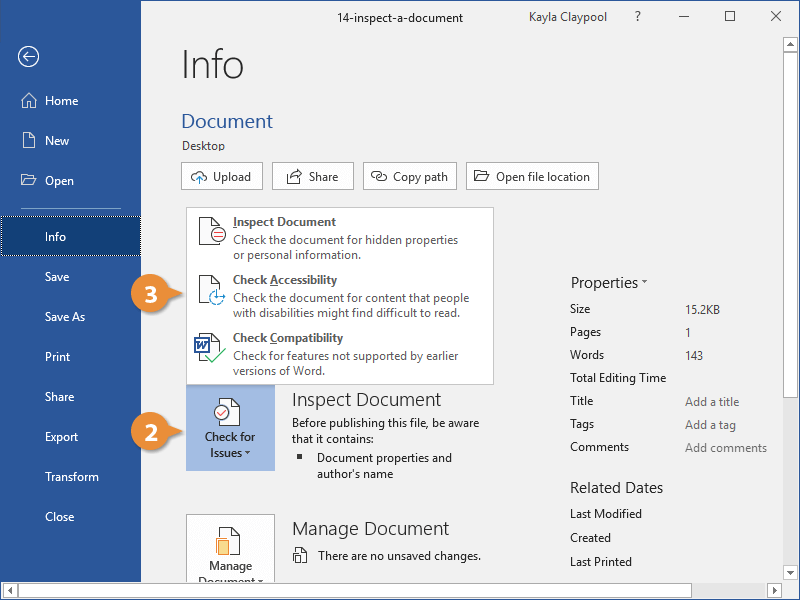Select the Check Accessibility icon

point(212,290)
